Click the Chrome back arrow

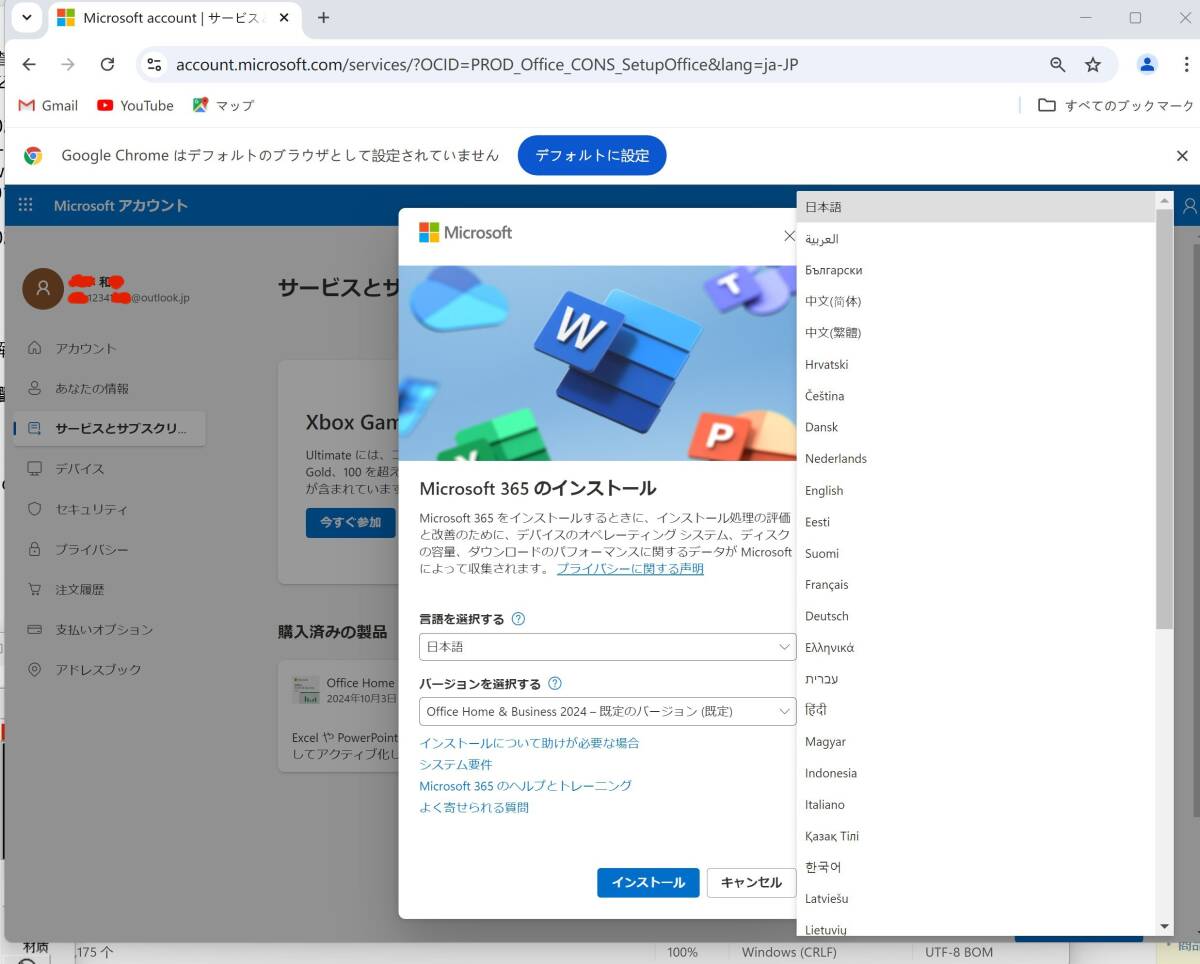pos(29,65)
